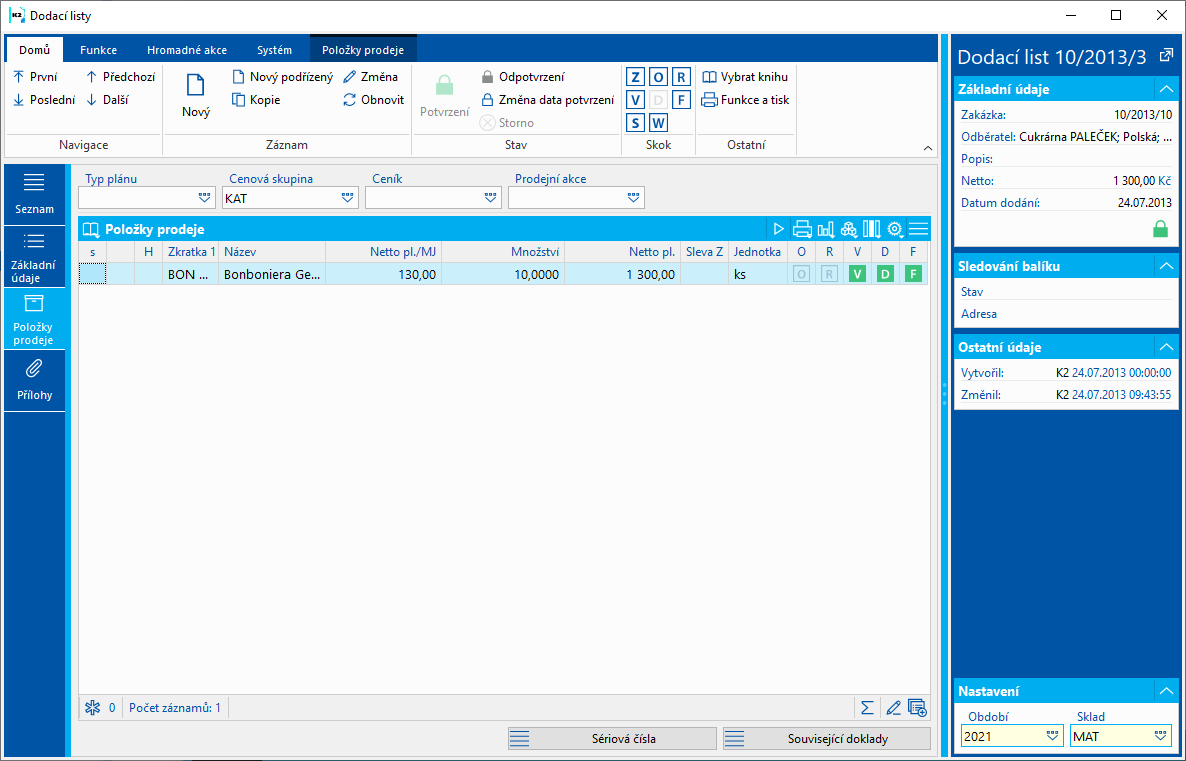
Task: Click the bar chart icon in the grid header
Action: tap(826, 228)
